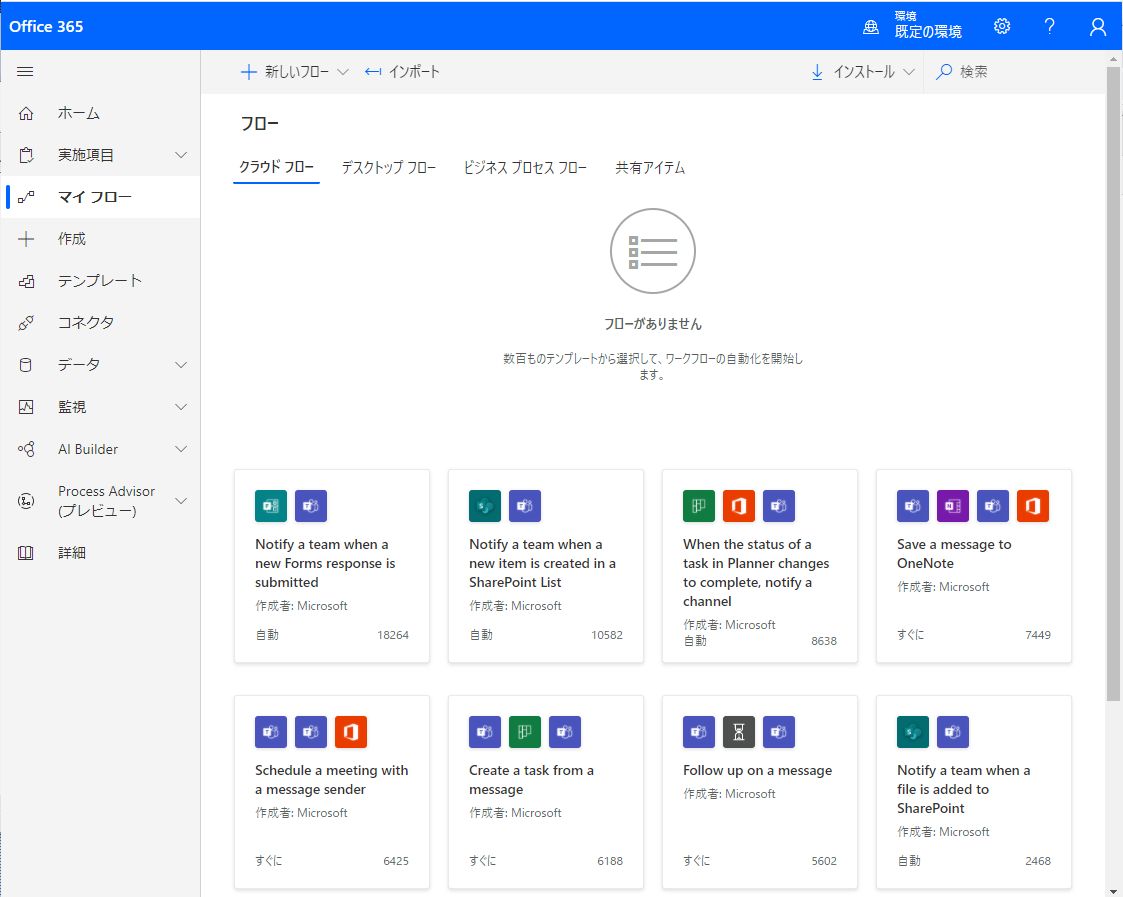Expand 実施項目 with its chevron
The image size is (1123, 897).
point(181,155)
